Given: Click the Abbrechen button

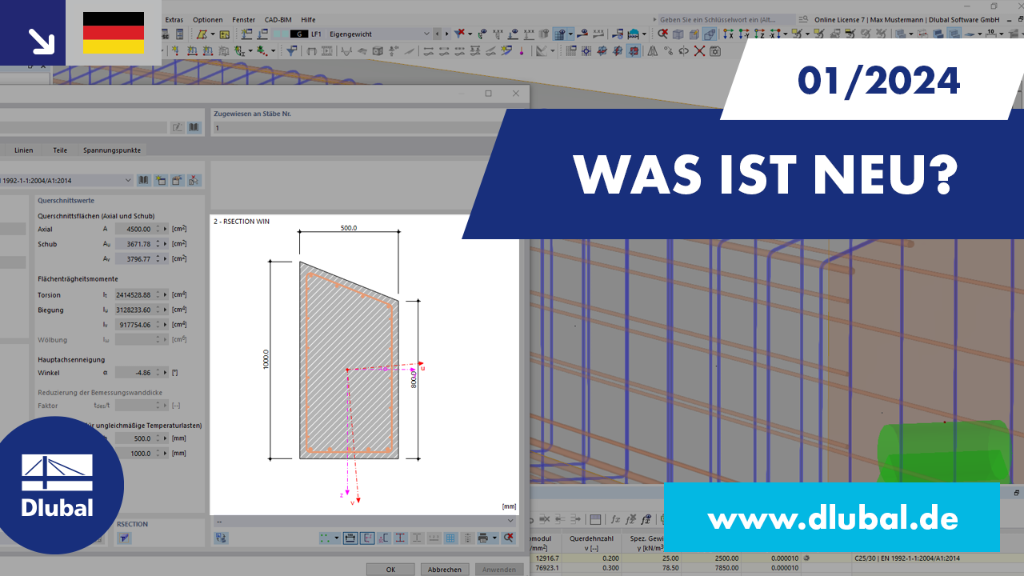Looking at the screenshot, I should pos(445,569).
